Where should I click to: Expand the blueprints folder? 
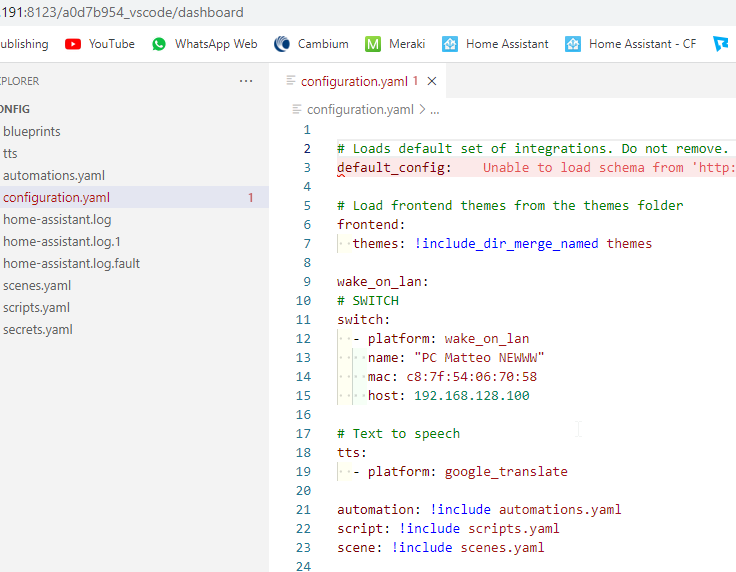(x=32, y=132)
